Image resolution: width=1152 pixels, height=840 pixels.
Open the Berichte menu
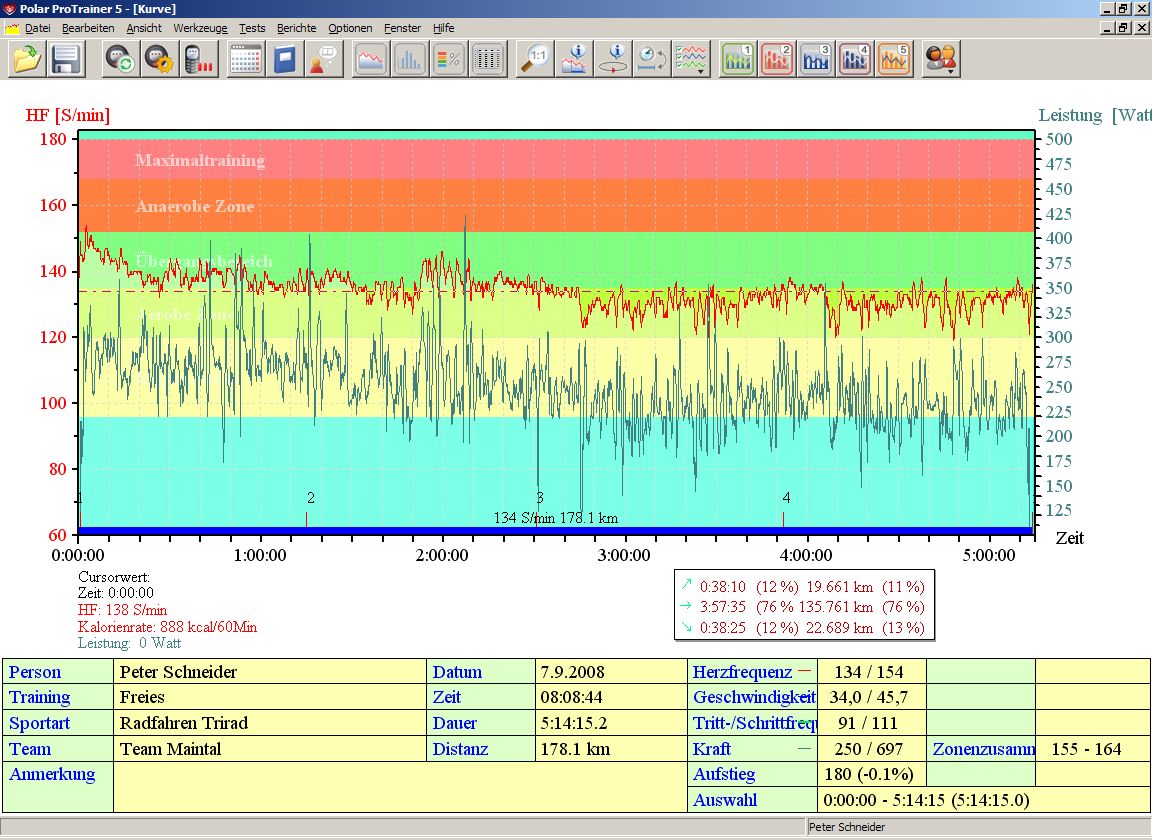(296, 28)
